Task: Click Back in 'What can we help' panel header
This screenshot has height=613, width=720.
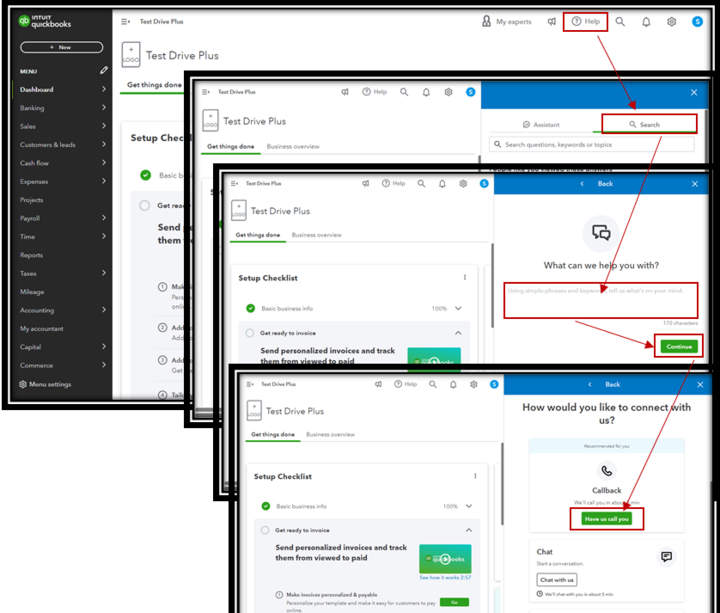Action: 605,184
